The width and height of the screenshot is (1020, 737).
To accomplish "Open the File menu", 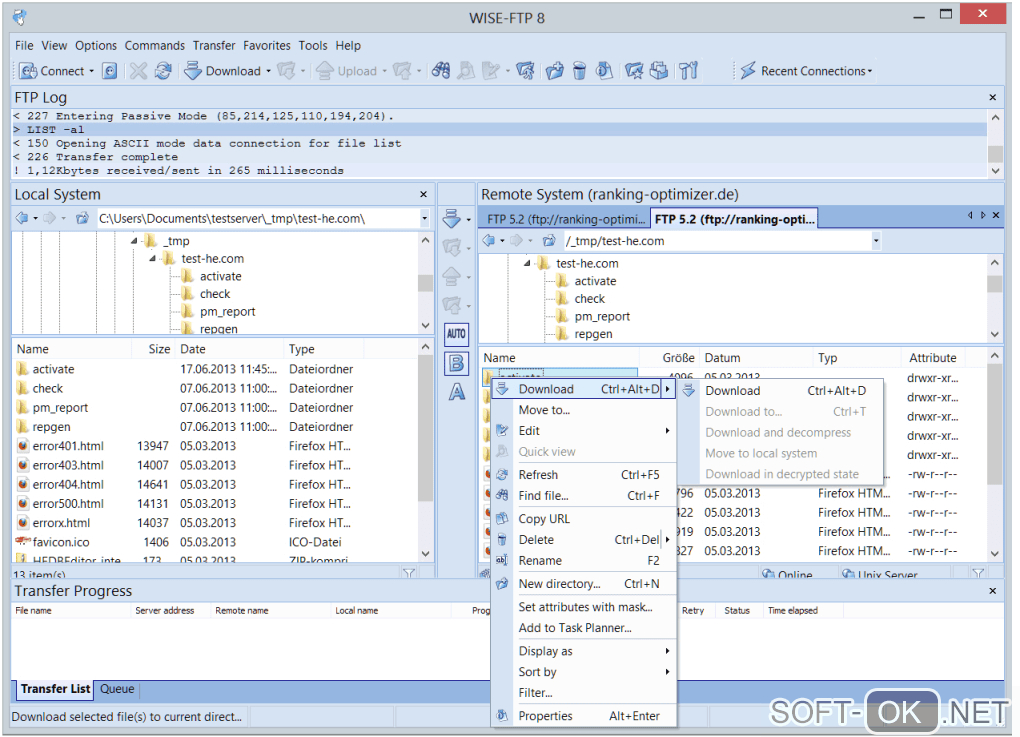I will [x=24, y=46].
